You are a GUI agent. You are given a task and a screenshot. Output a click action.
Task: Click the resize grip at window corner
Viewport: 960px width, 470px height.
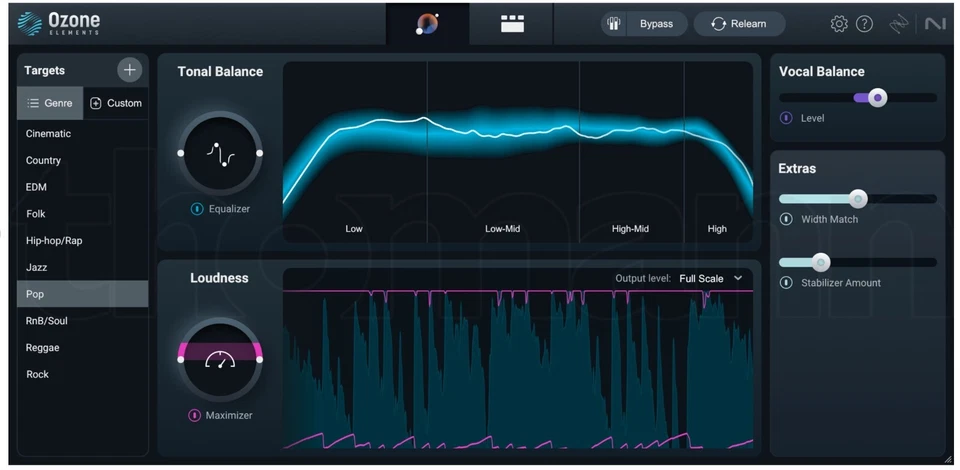(x=948, y=460)
